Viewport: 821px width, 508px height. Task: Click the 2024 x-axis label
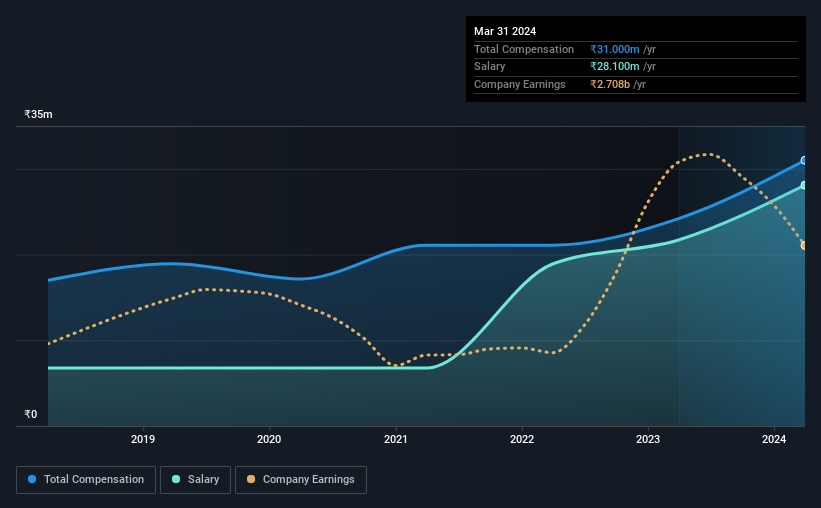774,439
